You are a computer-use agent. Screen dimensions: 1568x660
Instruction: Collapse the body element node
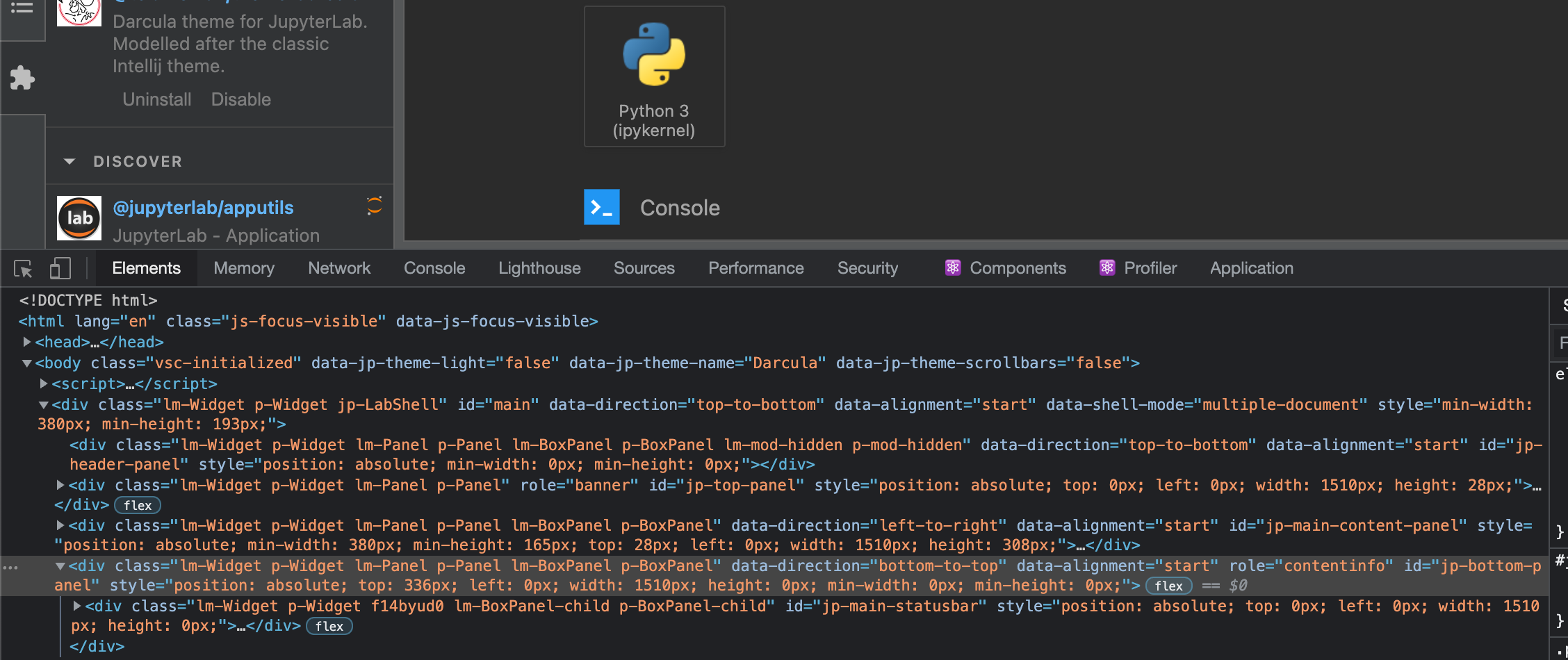pyautogui.click(x=27, y=363)
